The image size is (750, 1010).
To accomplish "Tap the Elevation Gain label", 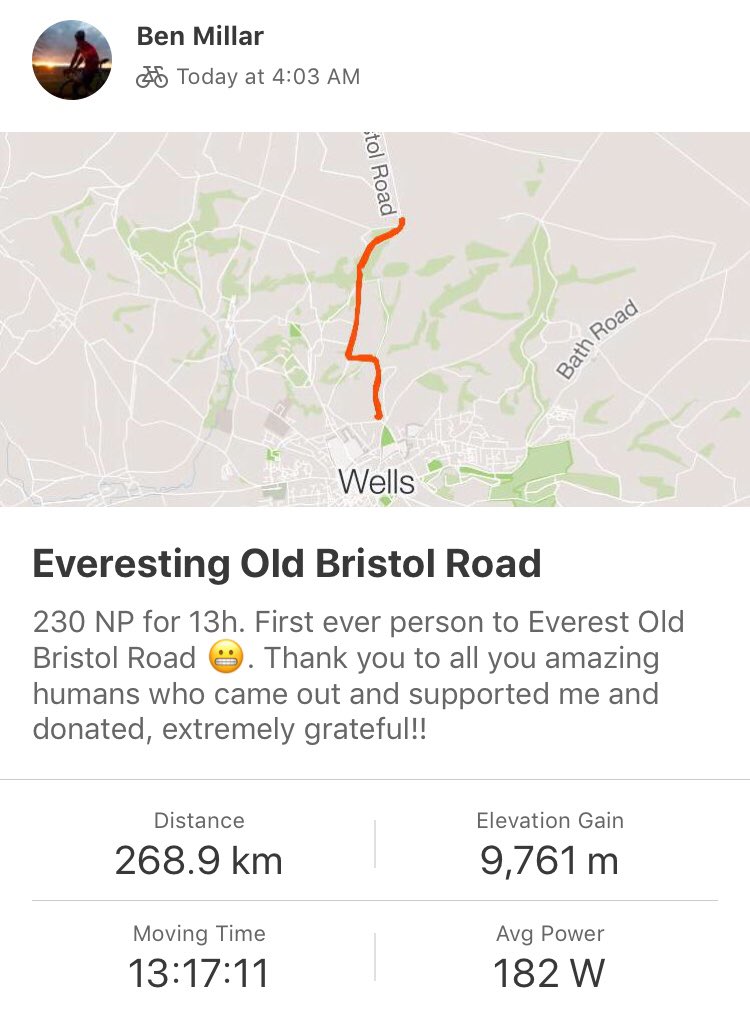I will point(550,821).
